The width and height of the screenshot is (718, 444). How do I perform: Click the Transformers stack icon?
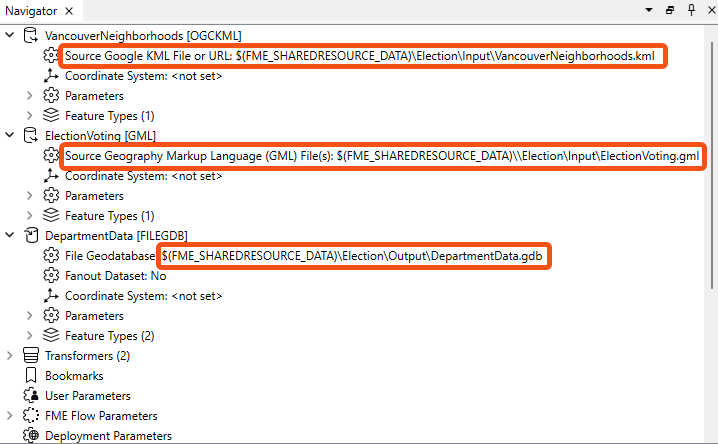coord(31,355)
